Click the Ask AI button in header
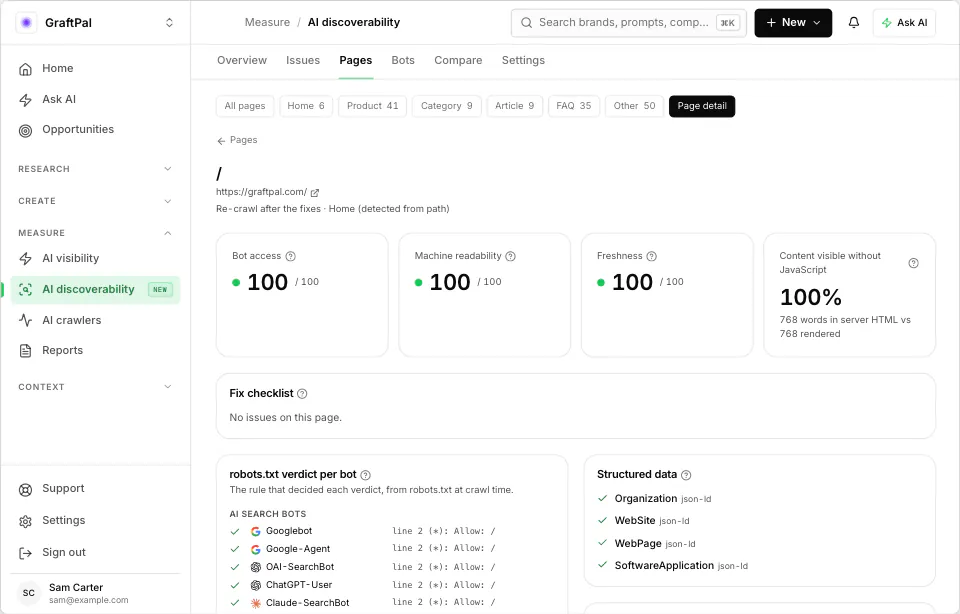This screenshot has height=614, width=960. pos(904,23)
